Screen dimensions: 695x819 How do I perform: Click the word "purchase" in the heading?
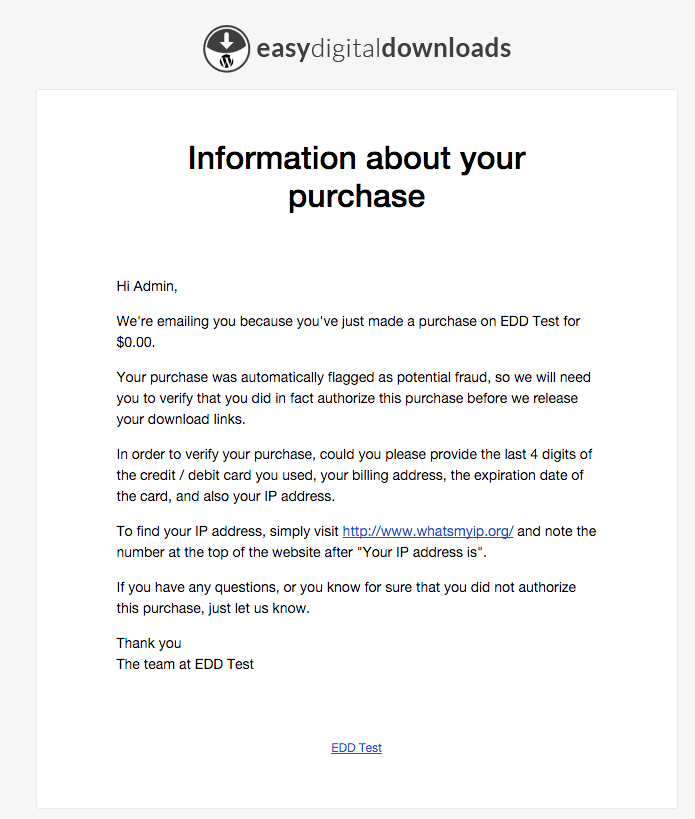(x=357, y=195)
